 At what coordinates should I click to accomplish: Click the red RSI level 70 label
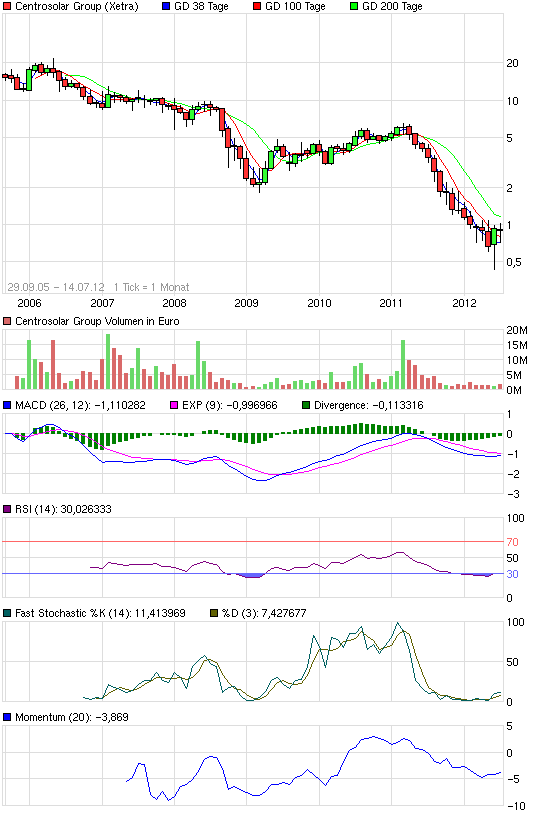pos(512,542)
